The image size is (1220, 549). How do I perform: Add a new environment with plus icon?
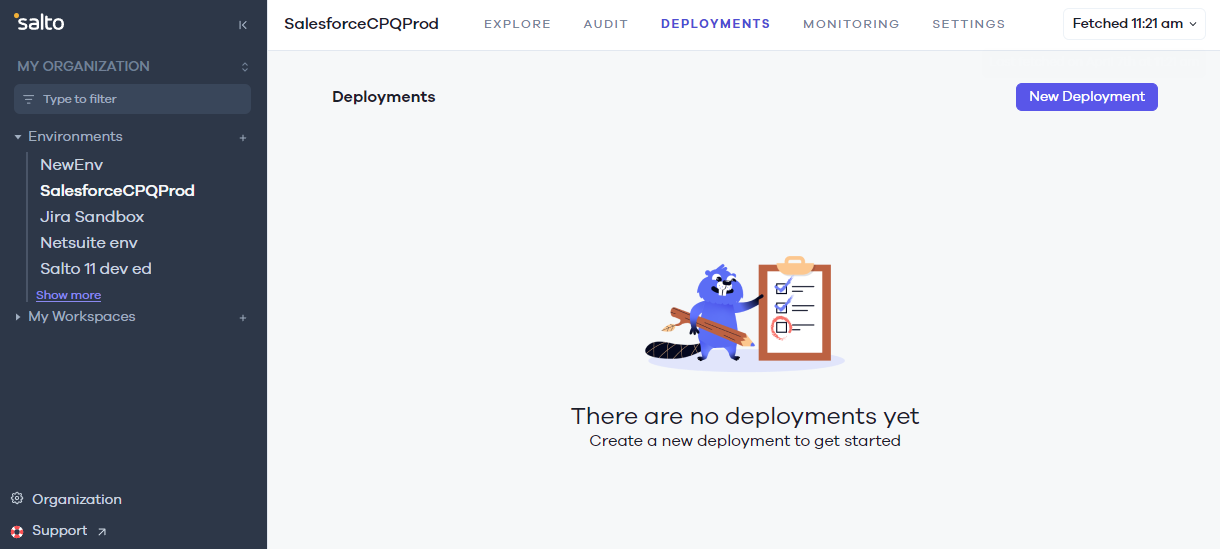tap(243, 138)
